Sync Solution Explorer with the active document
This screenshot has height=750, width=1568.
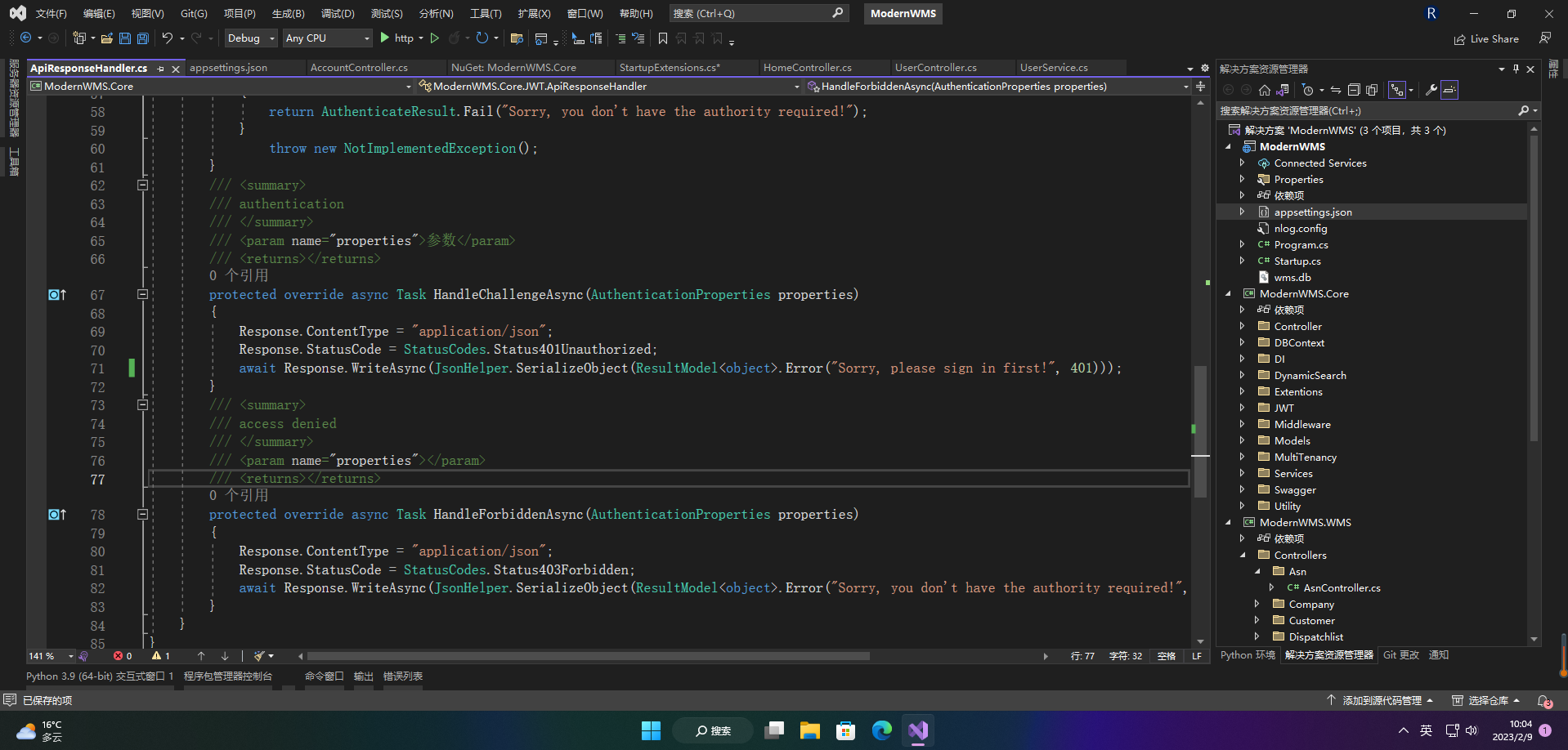click(1336, 90)
